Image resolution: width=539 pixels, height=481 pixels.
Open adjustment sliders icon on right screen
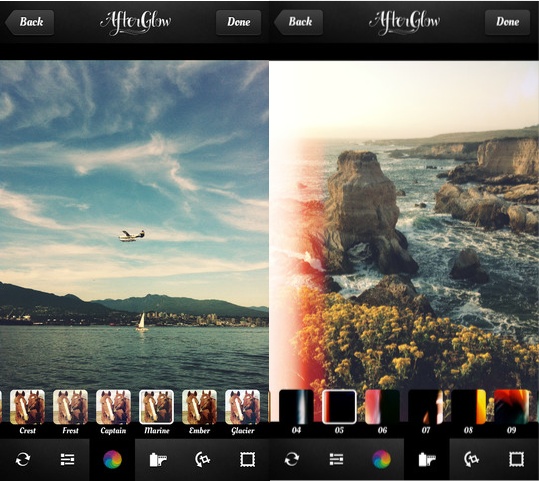[336, 459]
